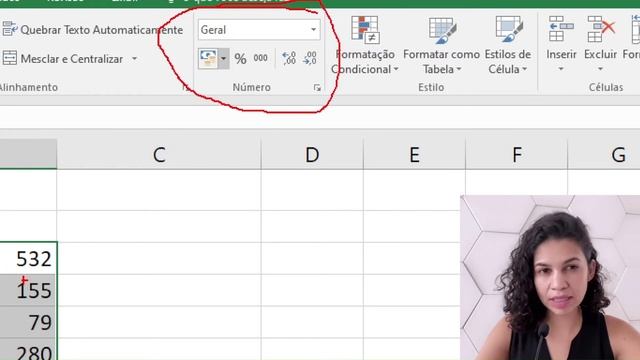The width and height of the screenshot is (640, 360).
Task: Click the Formatar como Tabela icon
Action: [x=442, y=30]
